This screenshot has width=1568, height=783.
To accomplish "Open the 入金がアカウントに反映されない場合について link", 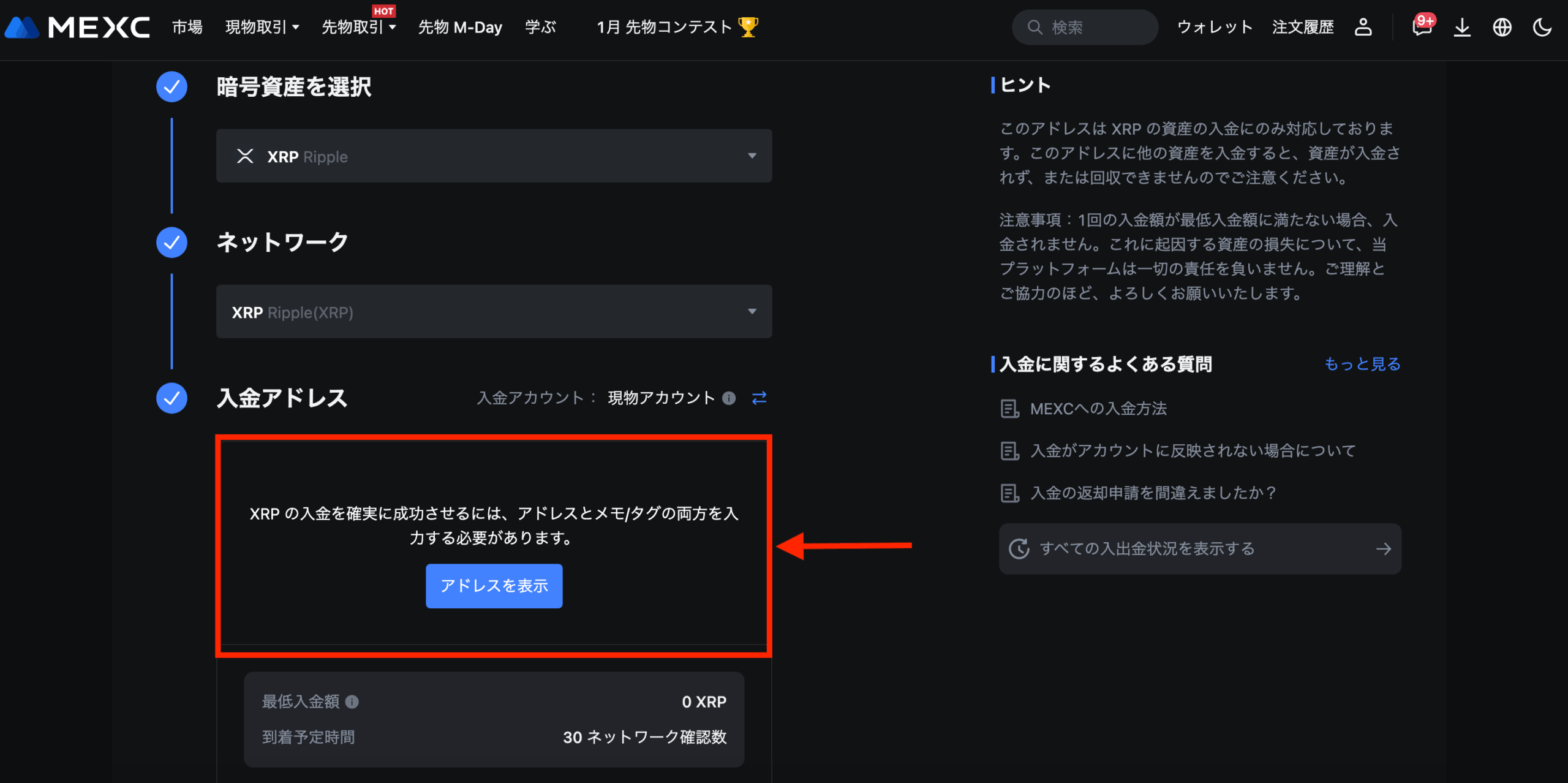I will pos(1193,451).
